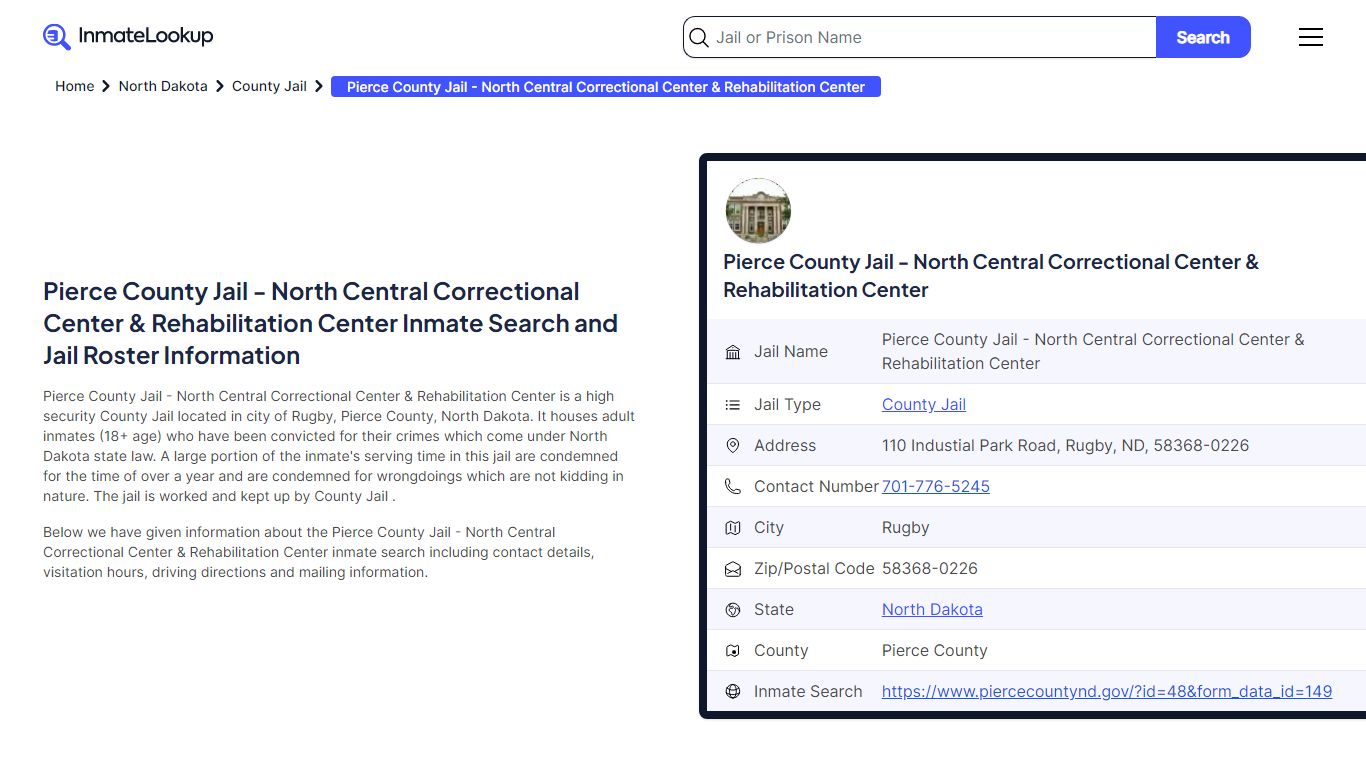Screen dimensions: 1366x768
Task: Click the 'Jail Name' label
Action: click(791, 352)
